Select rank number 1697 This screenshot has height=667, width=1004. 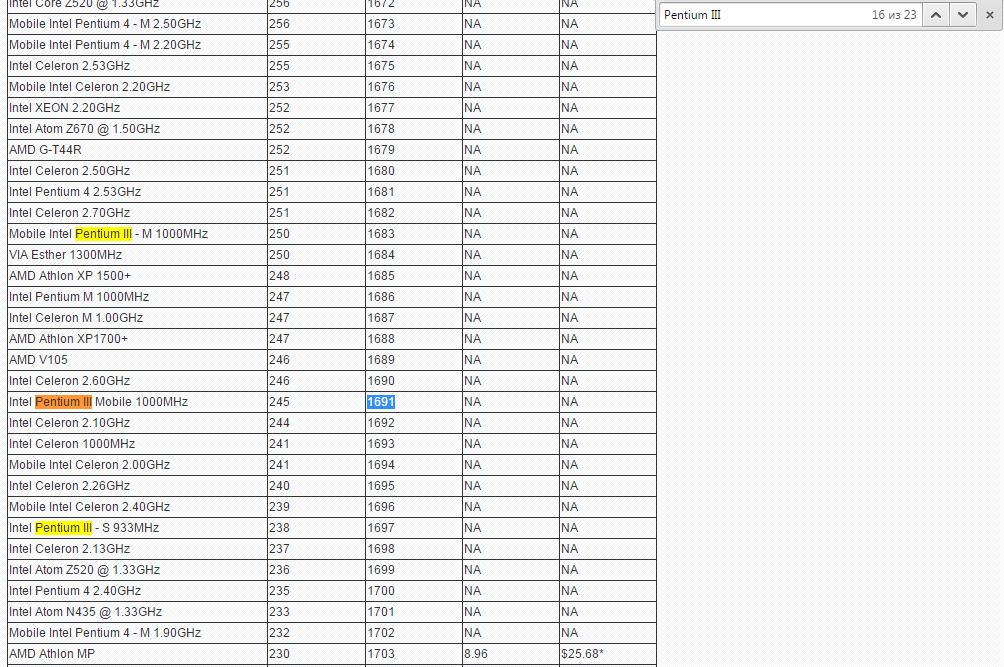[x=414, y=528]
